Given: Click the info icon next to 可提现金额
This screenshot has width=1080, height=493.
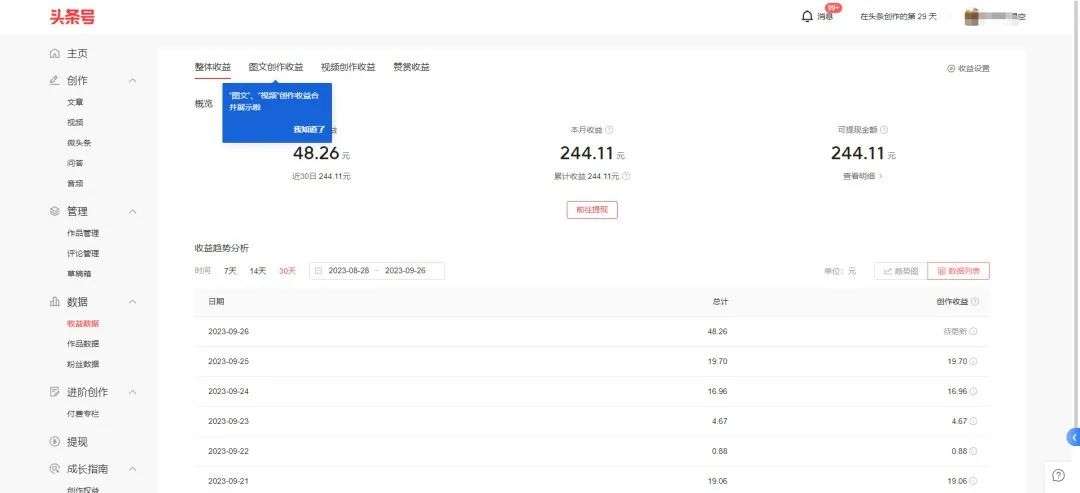Looking at the screenshot, I should [x=884, y=129].
